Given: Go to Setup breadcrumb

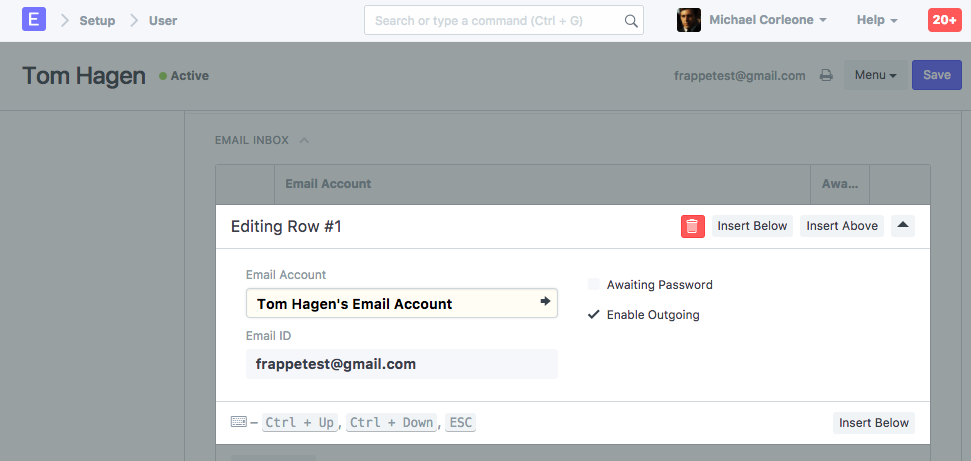Looking at the screenshot, I should pos(97,20).
